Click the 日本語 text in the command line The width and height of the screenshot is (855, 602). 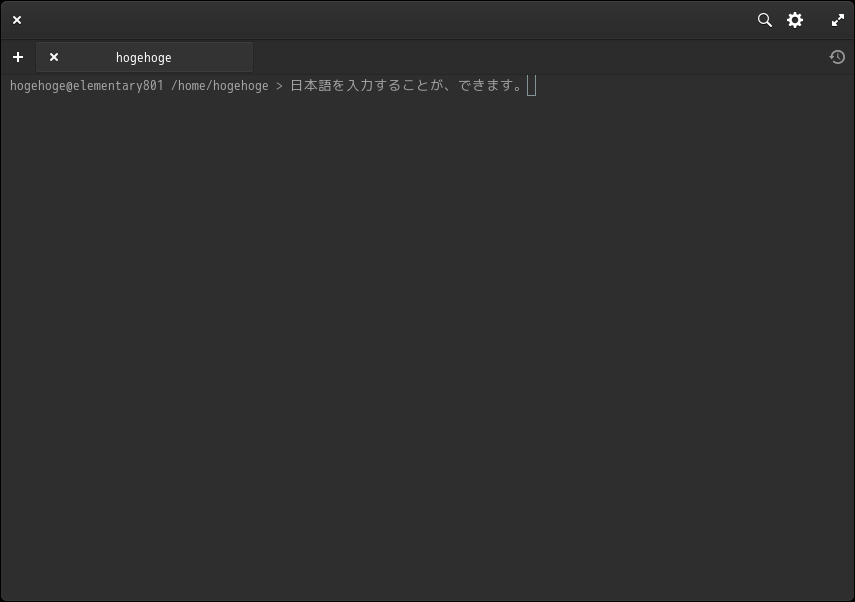point(311,86)
